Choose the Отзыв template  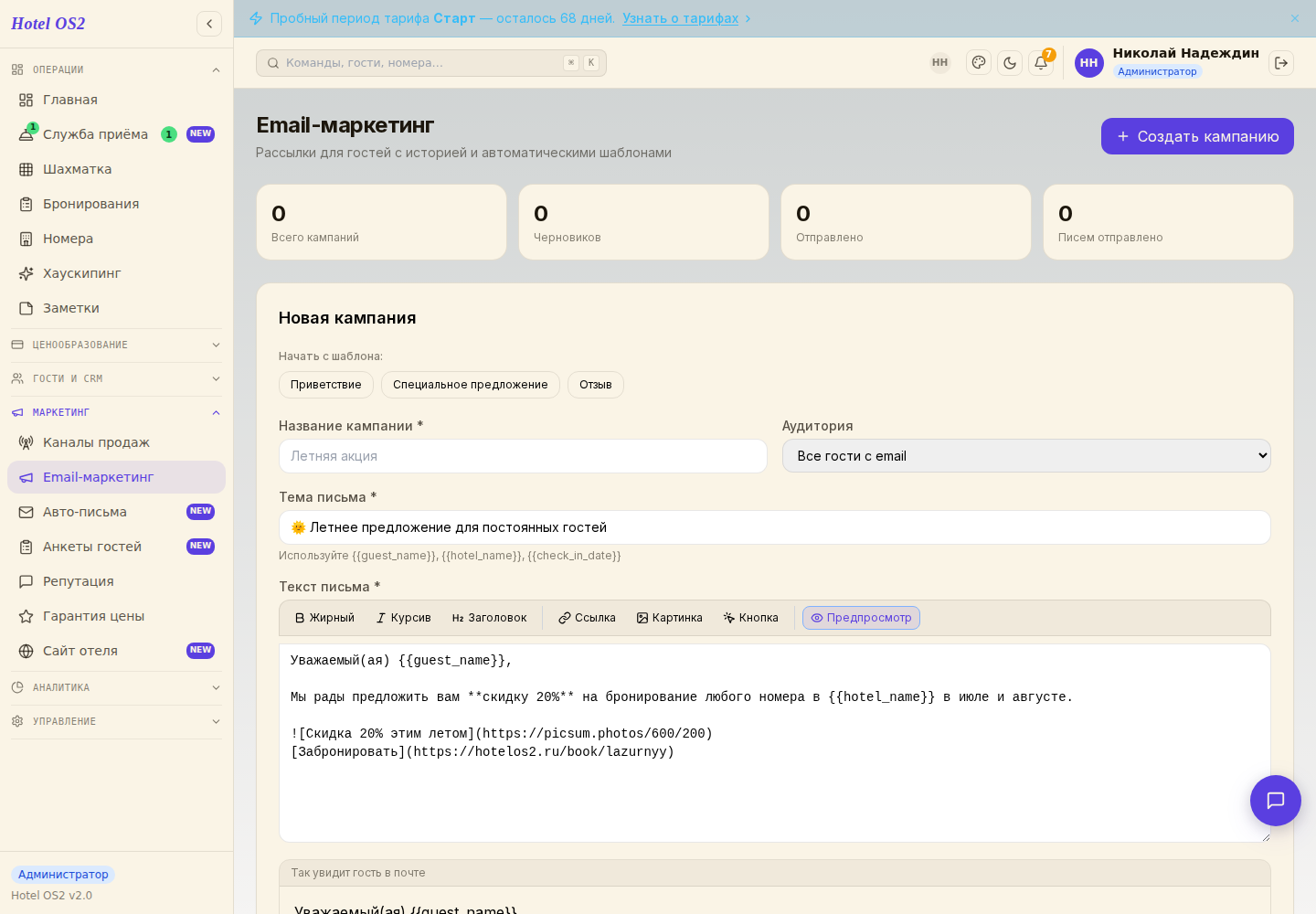[596, 385]
